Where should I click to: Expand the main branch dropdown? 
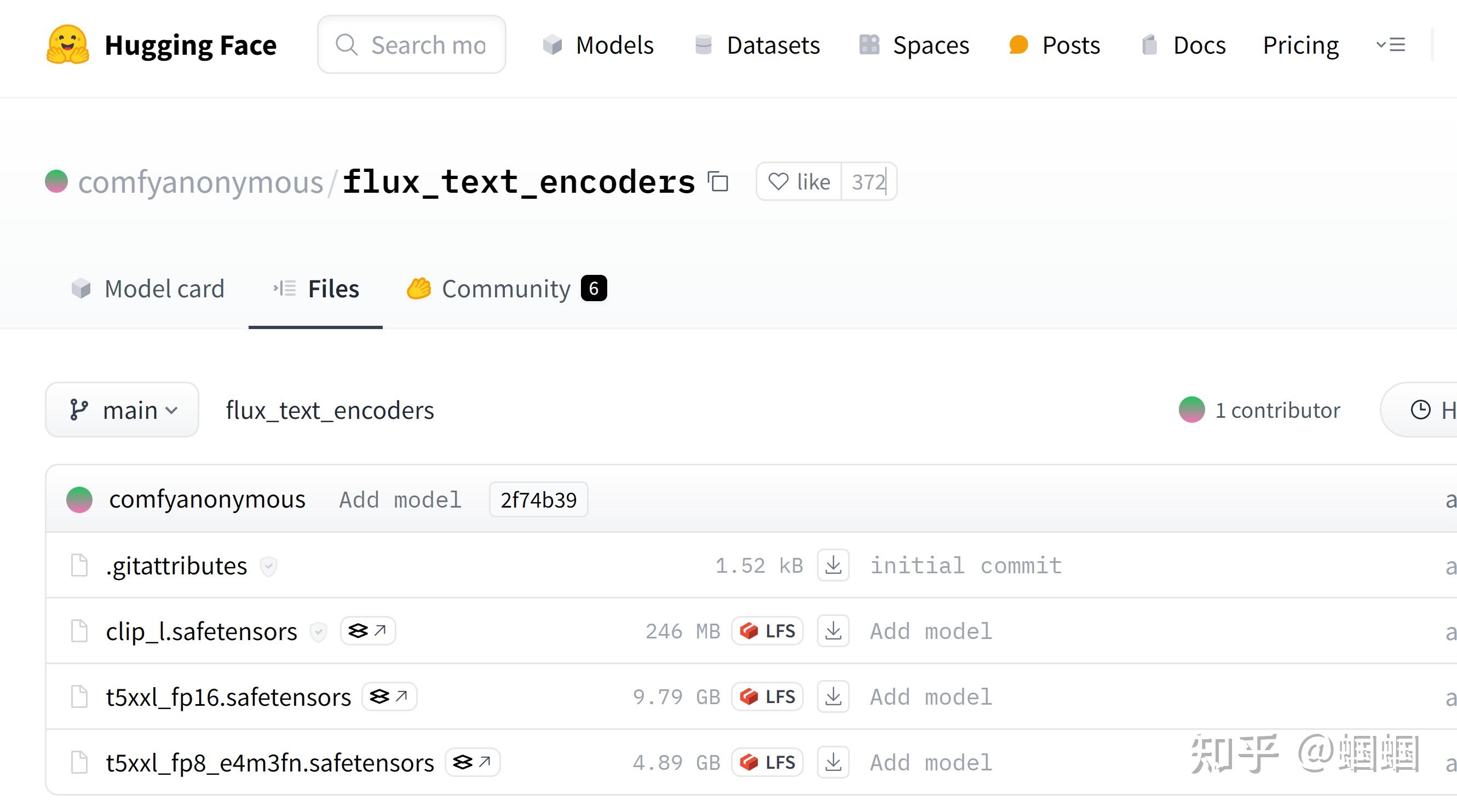[122, 410]
